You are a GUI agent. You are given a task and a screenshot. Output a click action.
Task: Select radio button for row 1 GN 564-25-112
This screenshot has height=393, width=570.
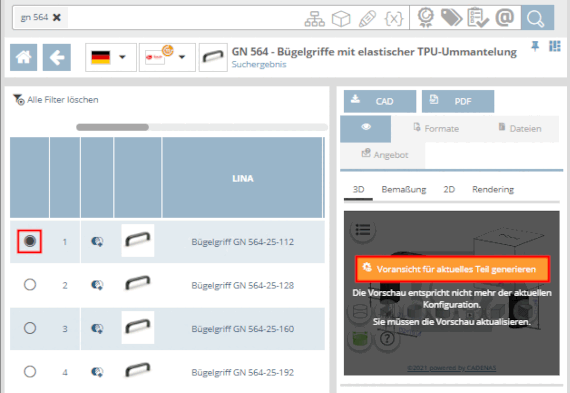[x=30, y=241]
